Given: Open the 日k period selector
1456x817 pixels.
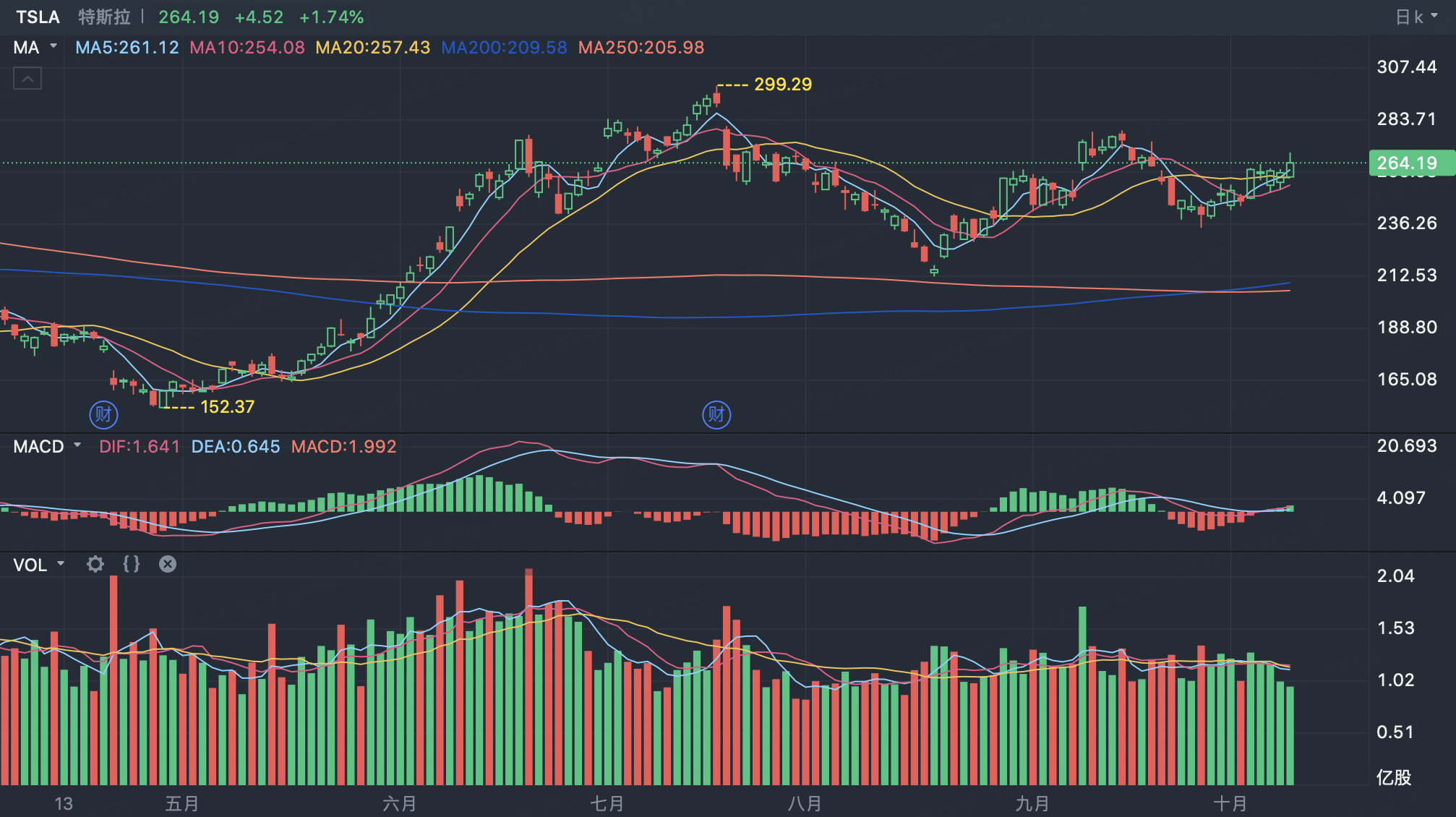Looking at the screenshot, I should pyautogui.click(x=1416, y=17).
